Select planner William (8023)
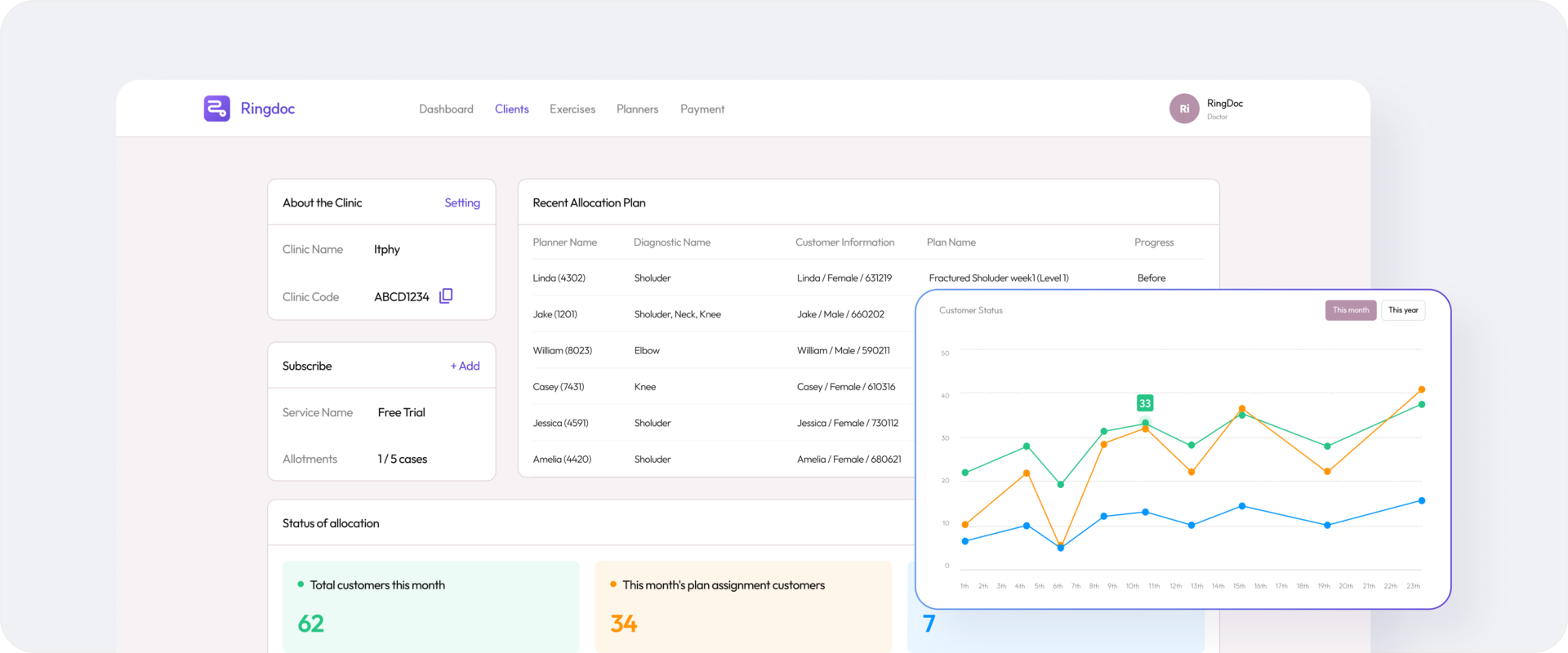Image resolution: width=1568 pixels, height=653 pixels. [563, 351]
